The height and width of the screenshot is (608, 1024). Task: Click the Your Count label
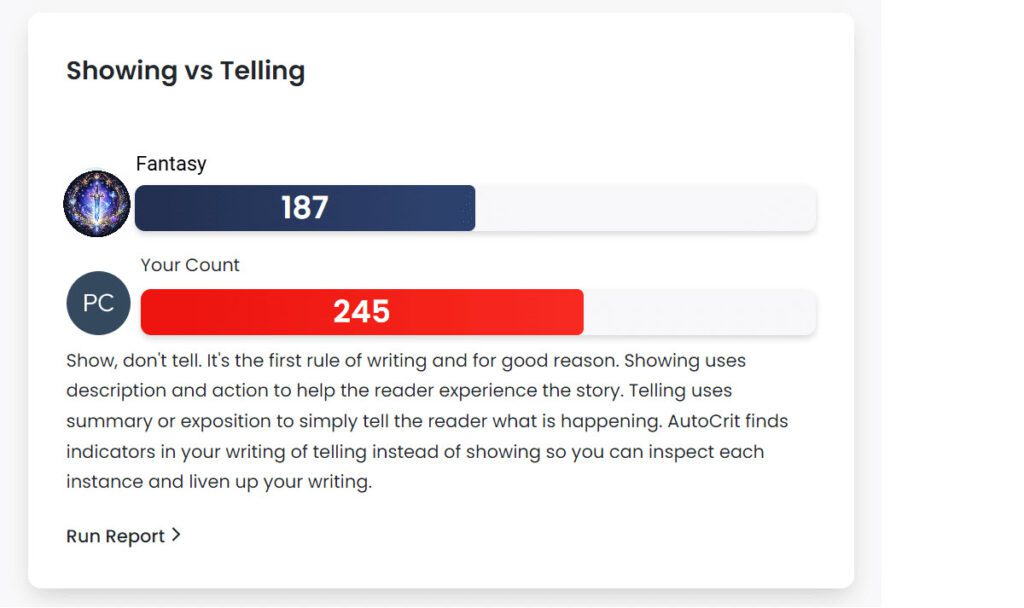pos(190,265)
